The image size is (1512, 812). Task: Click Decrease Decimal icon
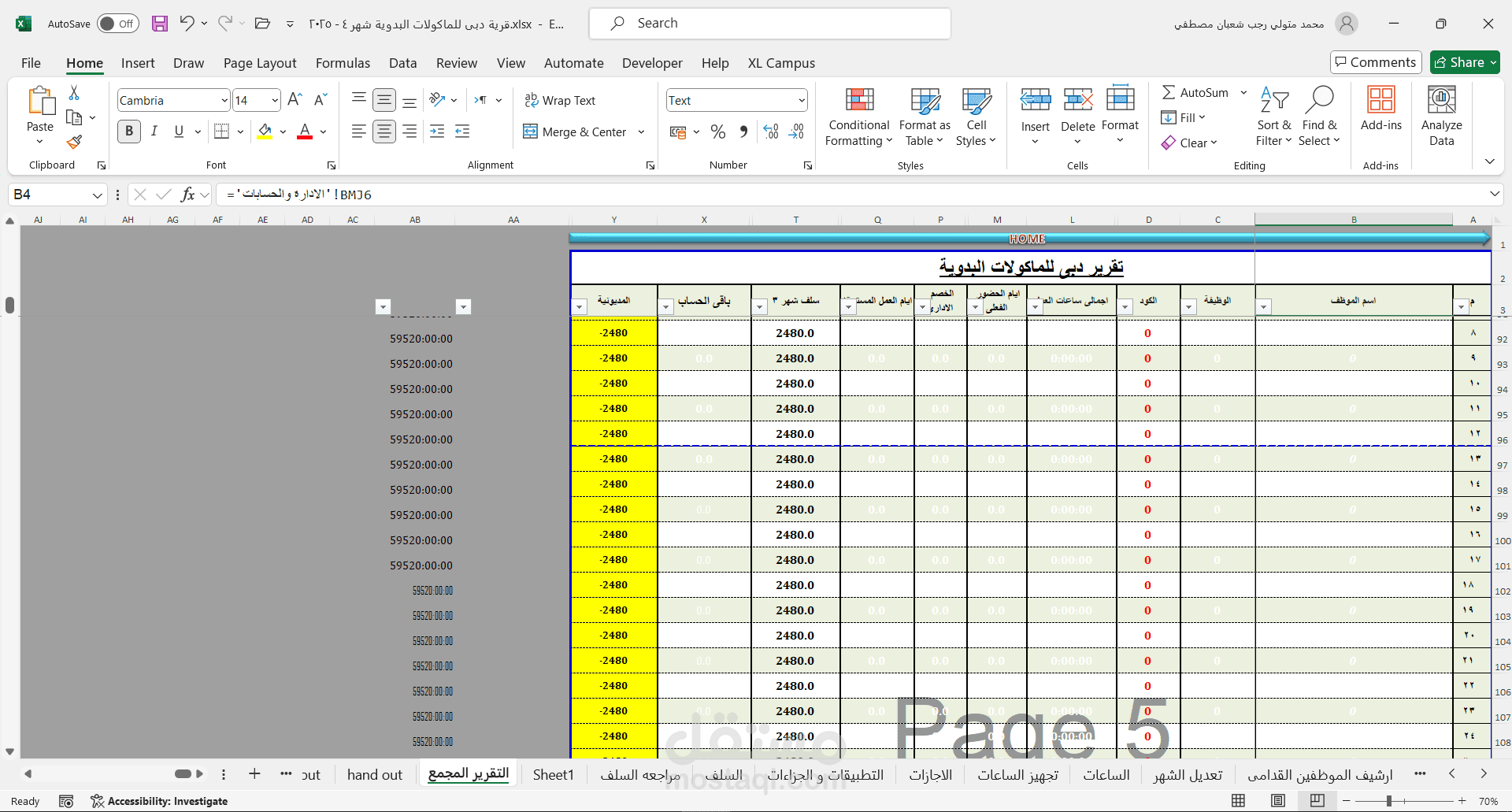coord(796,132)
